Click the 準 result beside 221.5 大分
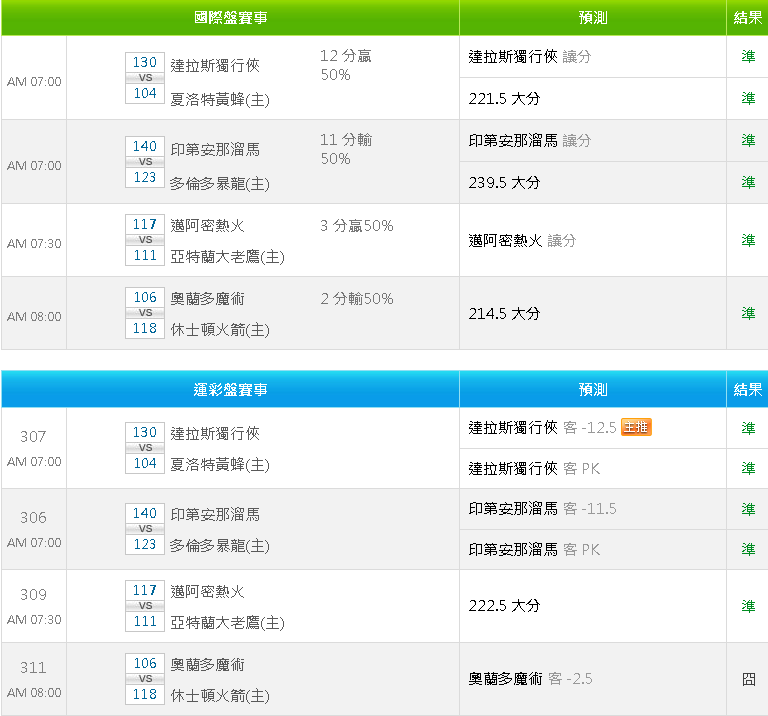Image resolution: width=768 pixels, height=716 pixels. click(x=748, y=98)
